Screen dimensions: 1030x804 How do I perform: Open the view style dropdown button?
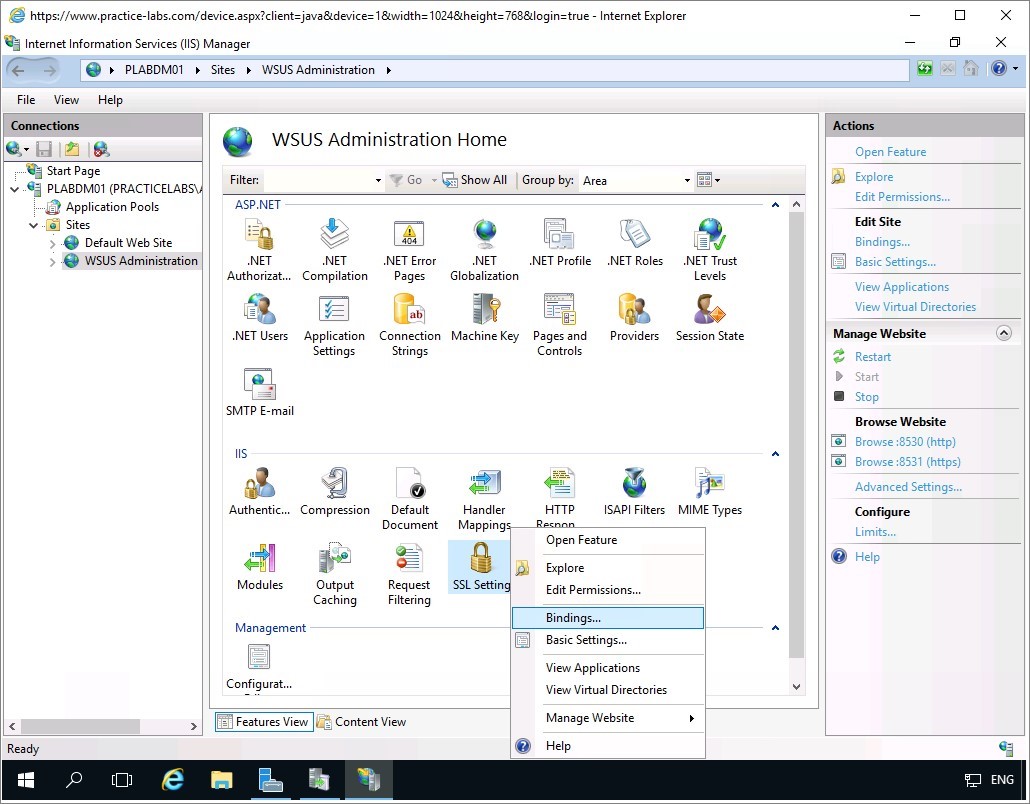tap(708, 179)
